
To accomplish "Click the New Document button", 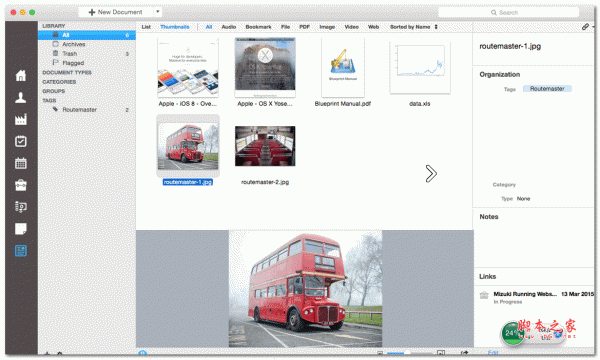I will tap(116, 12).
